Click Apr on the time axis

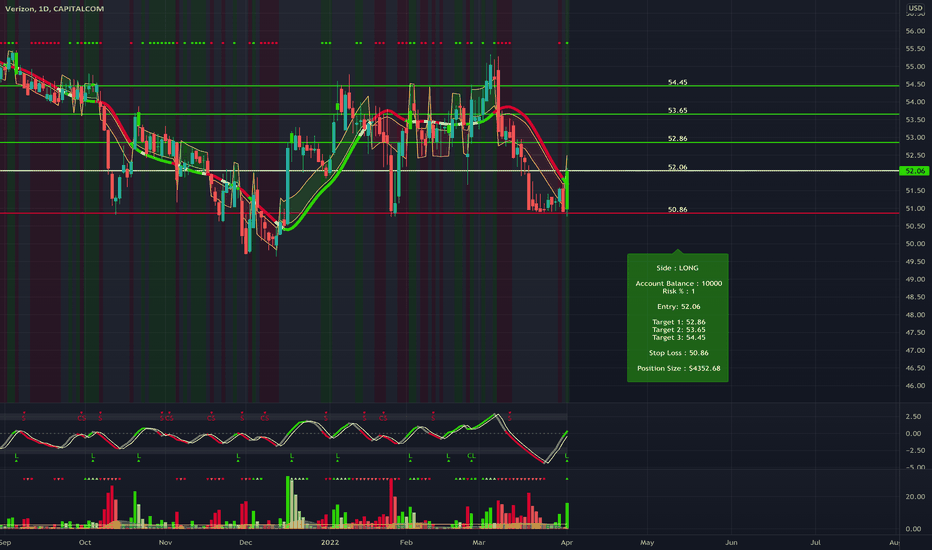tap(566, 542)
